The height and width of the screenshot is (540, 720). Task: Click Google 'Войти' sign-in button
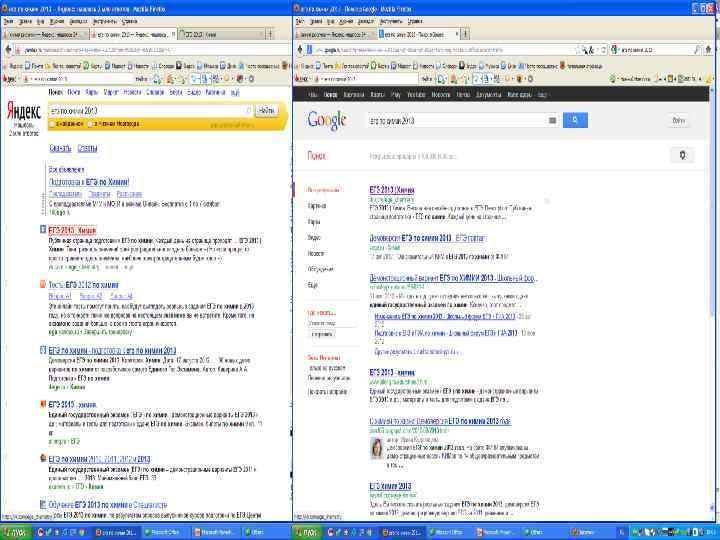click(678, 120)
